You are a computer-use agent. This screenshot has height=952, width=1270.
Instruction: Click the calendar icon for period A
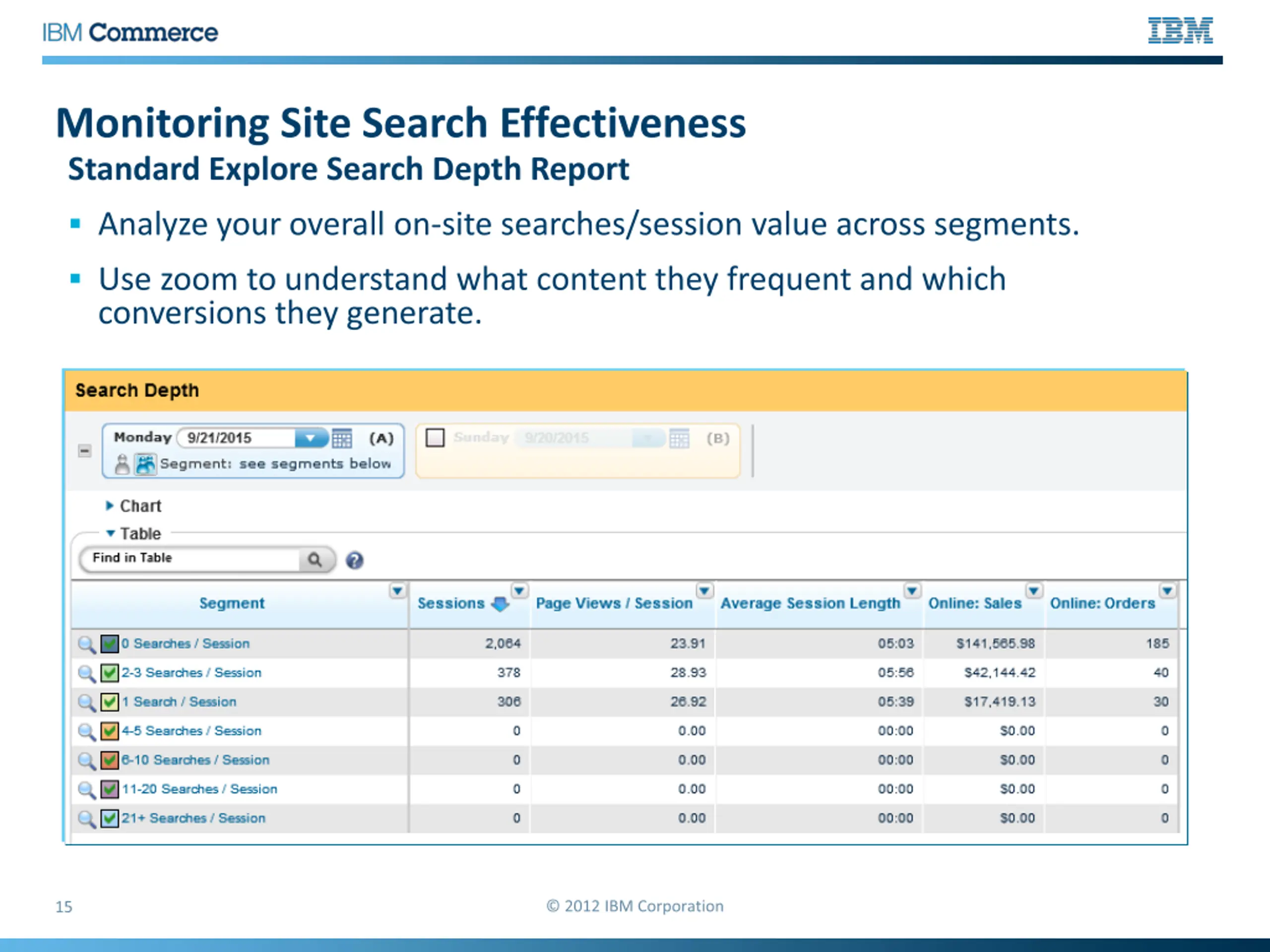(342, 438)
